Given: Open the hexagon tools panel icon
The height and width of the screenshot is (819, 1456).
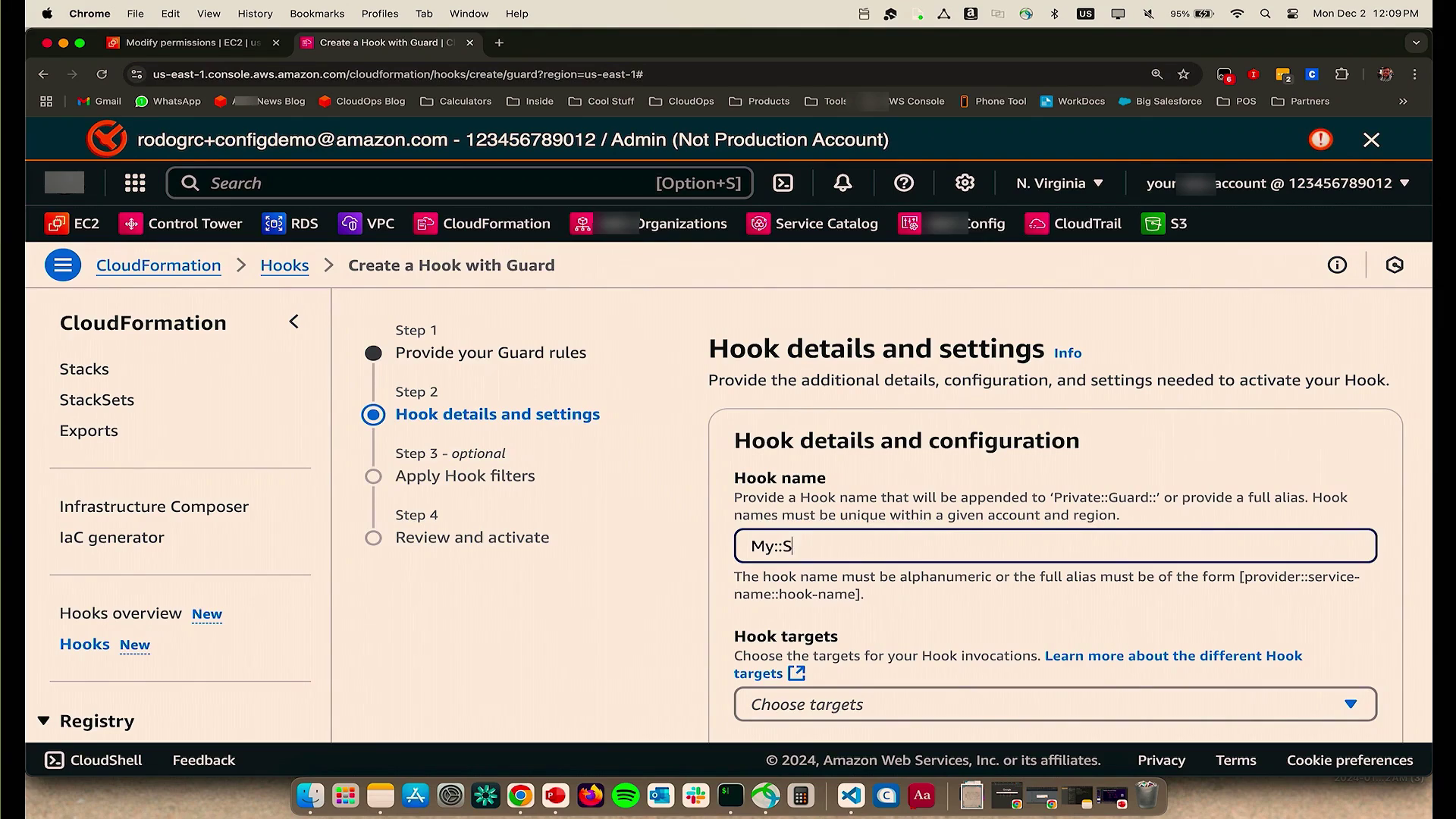Looking at the screenshot, I should point(1394,265).
